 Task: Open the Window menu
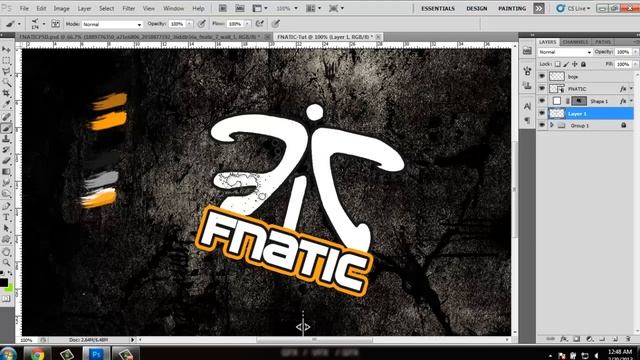pos(173,8)
